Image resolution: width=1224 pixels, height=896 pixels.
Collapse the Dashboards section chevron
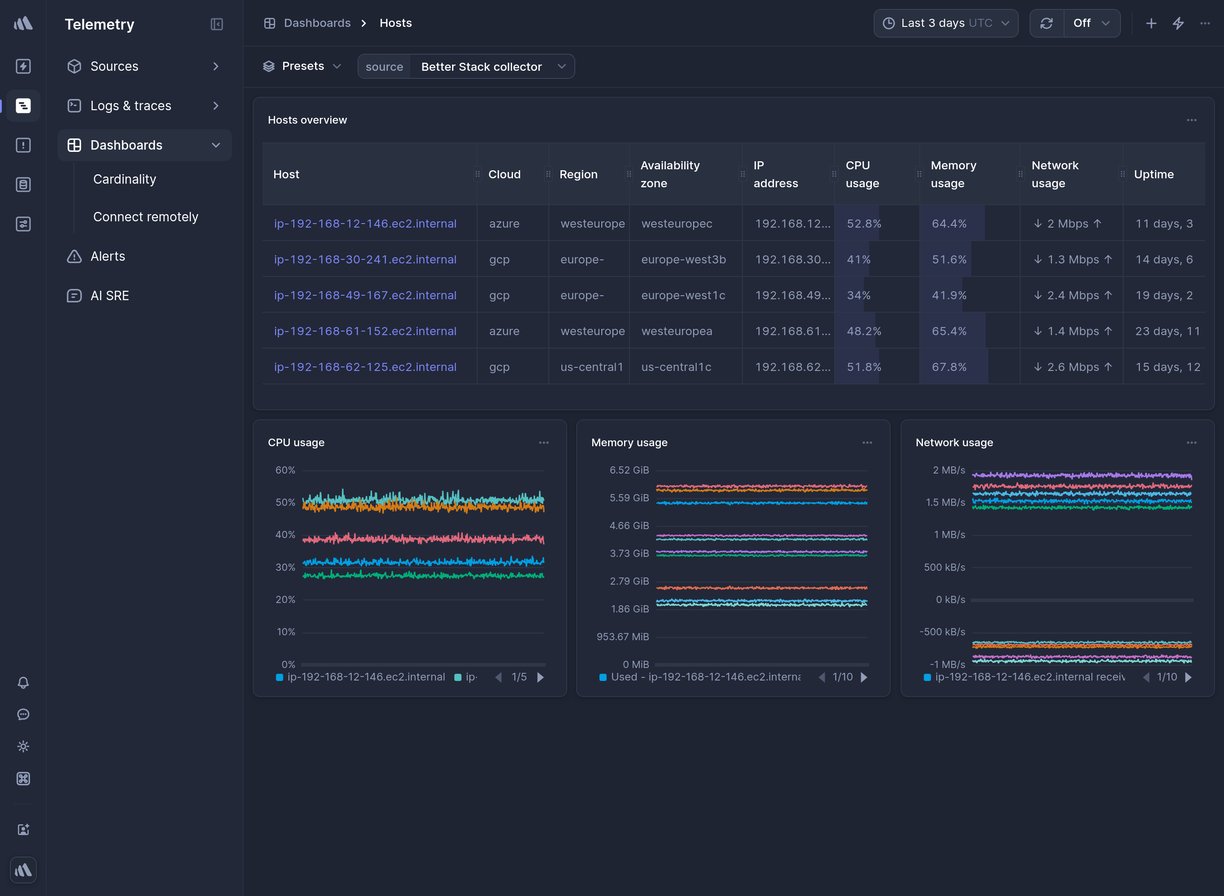tap(215, 144)
